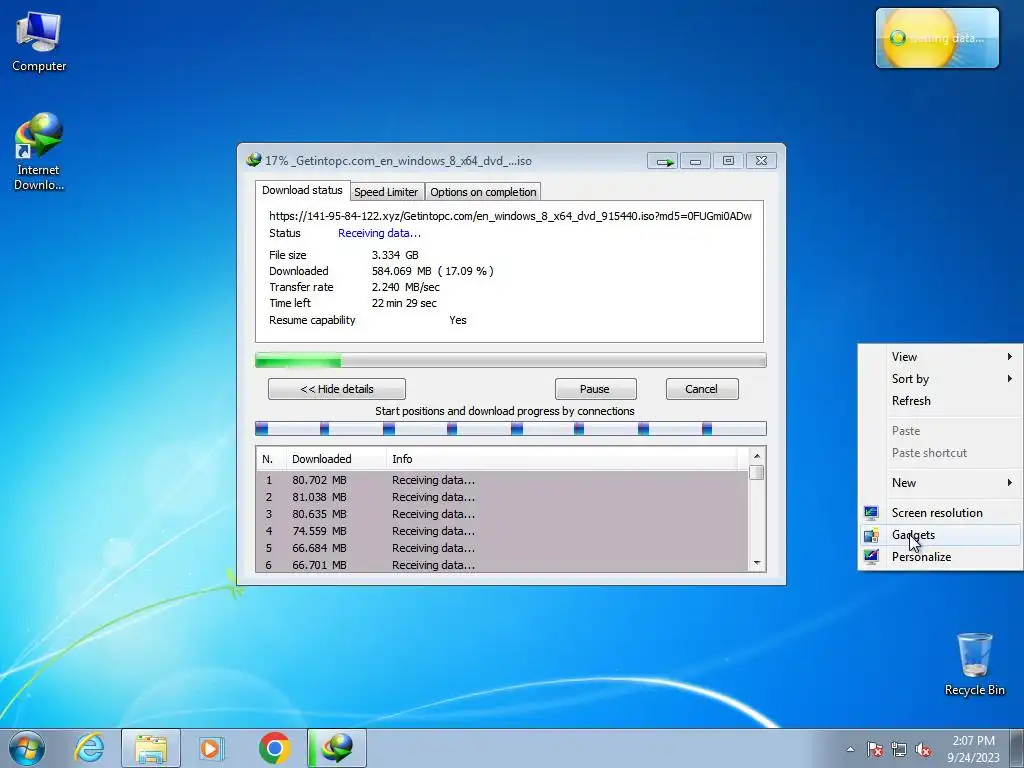Choose Refresh from context menu
Image resolution: width=1024 pixels, height=768 pixels.
point(940,401)
